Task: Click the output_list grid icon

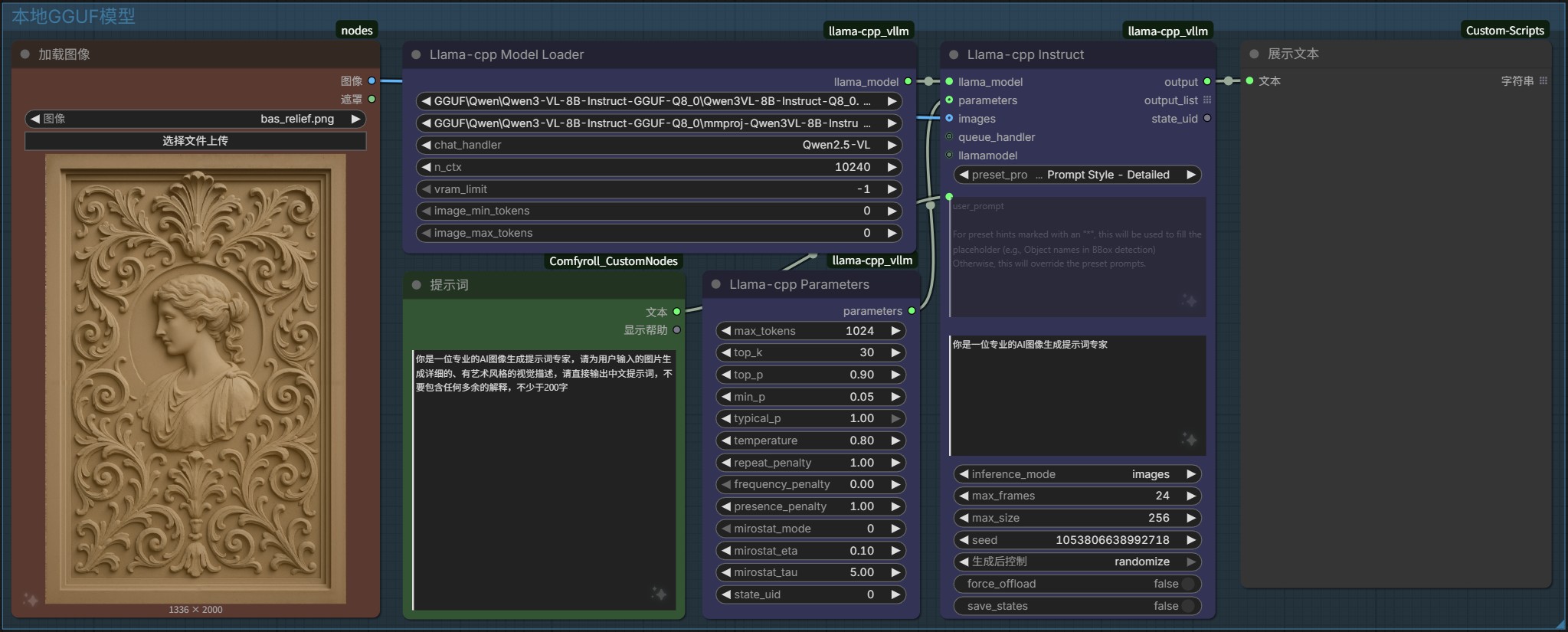Action: tap(1207, 100)
